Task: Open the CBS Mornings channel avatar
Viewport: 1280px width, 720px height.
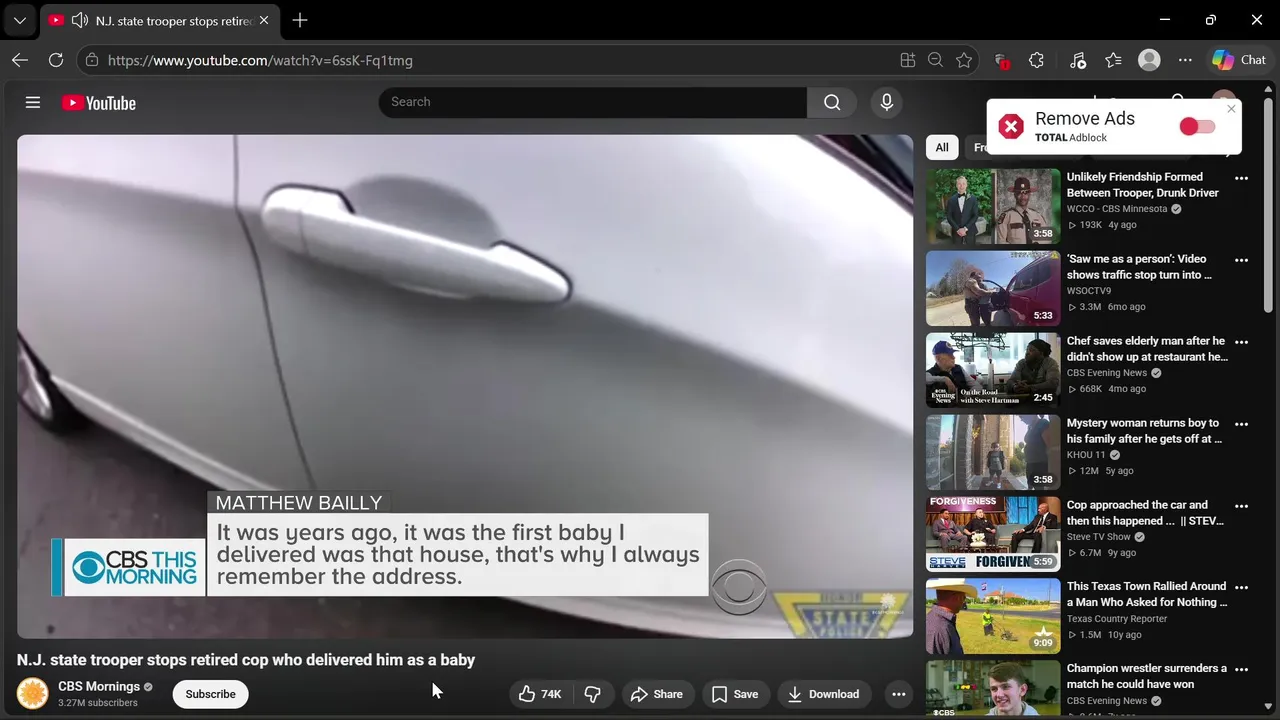Action: point(33,693)
